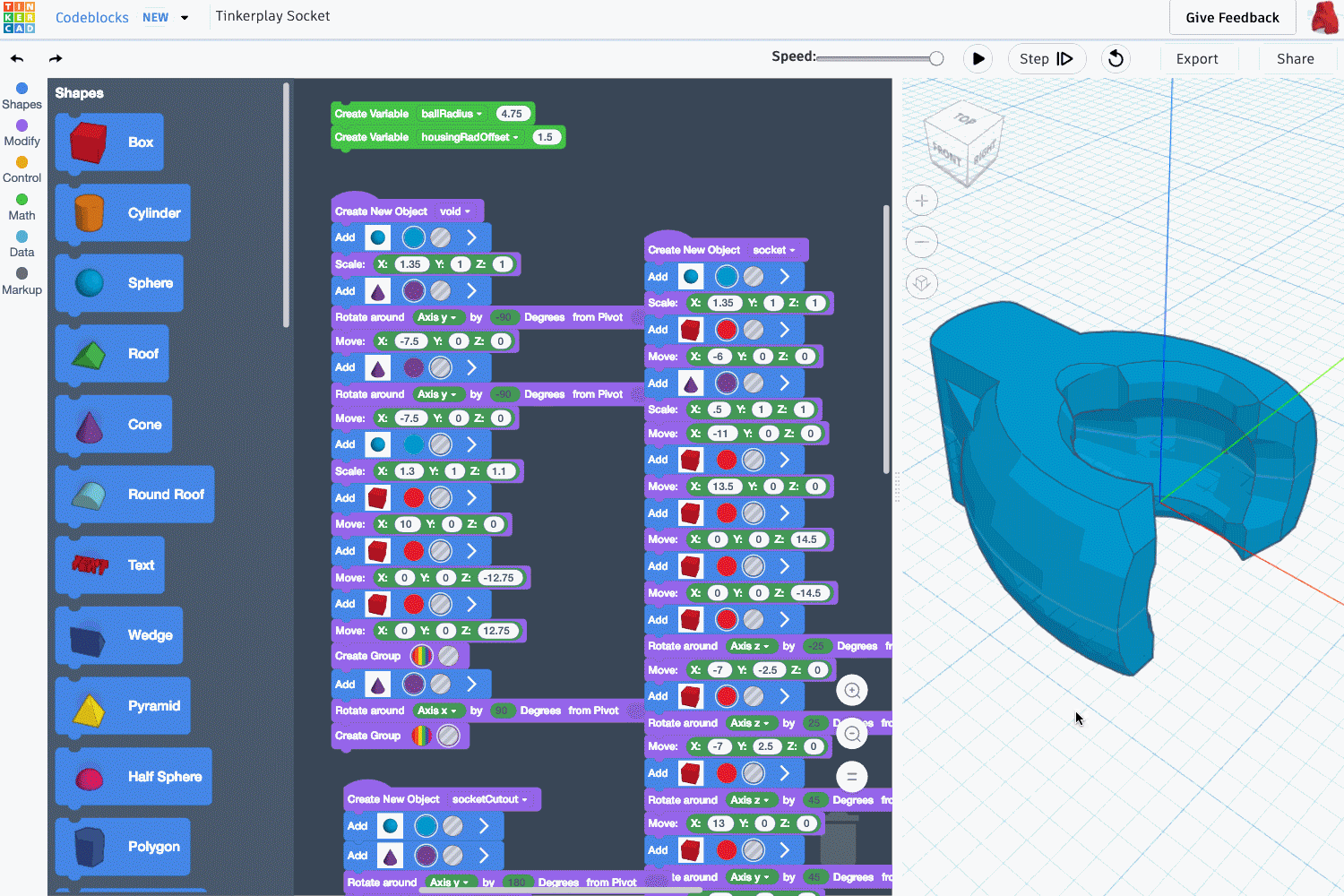The image size is (1344, 896).
Task: Select solid blue color on void's first Add
Action: (413, 237)
